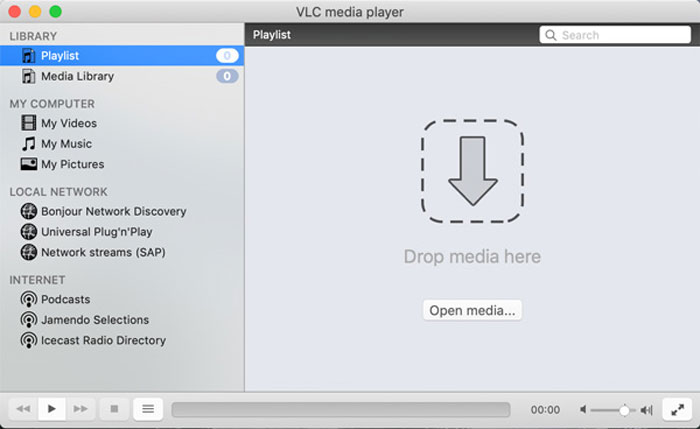The height and width of the screenshot is (429, 700).
Task: Click the broadcast icon beside Podcasts
Action: pos(29,299)
